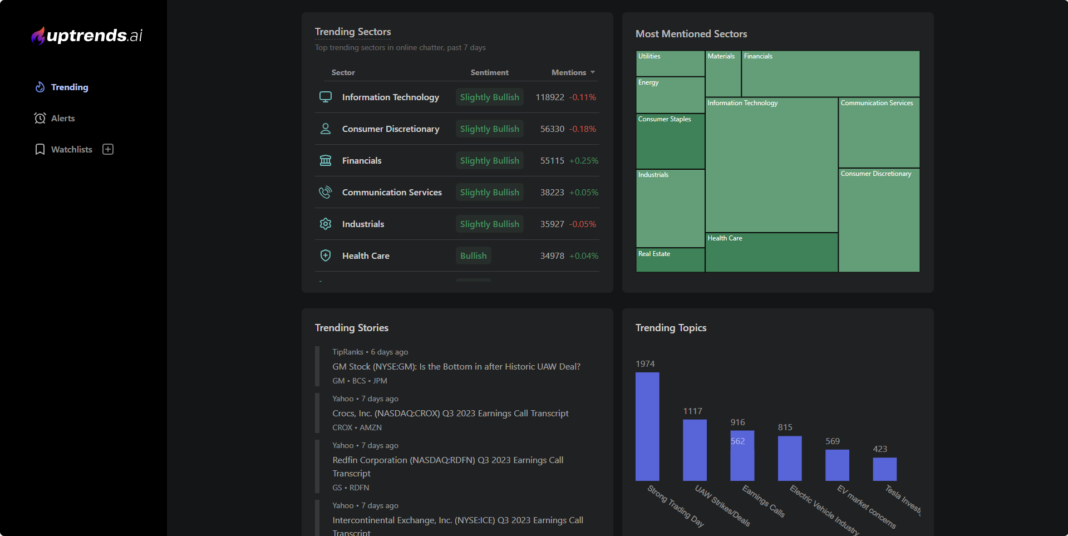Click the uptrends.ai logo
The width and height of the screenshot is (1068, 536).
point(86,36)
